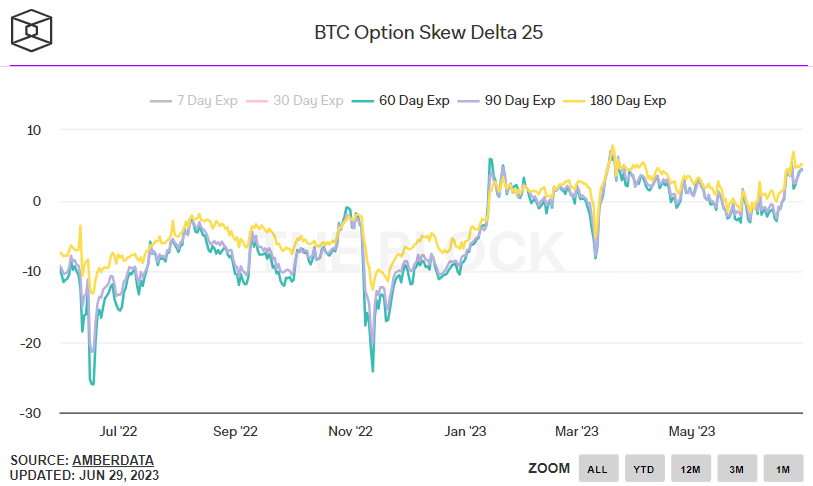The image size is (813, 486).
Task: Click the Mar '23 axis label
Action: 577,432
